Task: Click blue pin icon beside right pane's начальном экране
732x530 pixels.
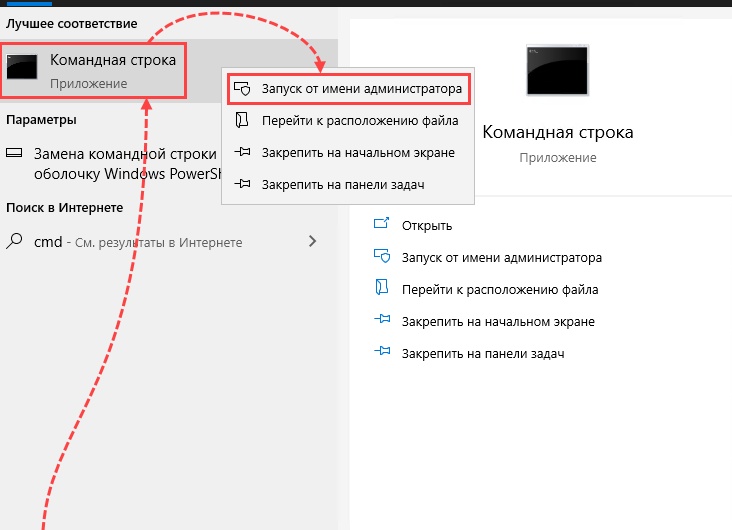Action: click(382, 319)
